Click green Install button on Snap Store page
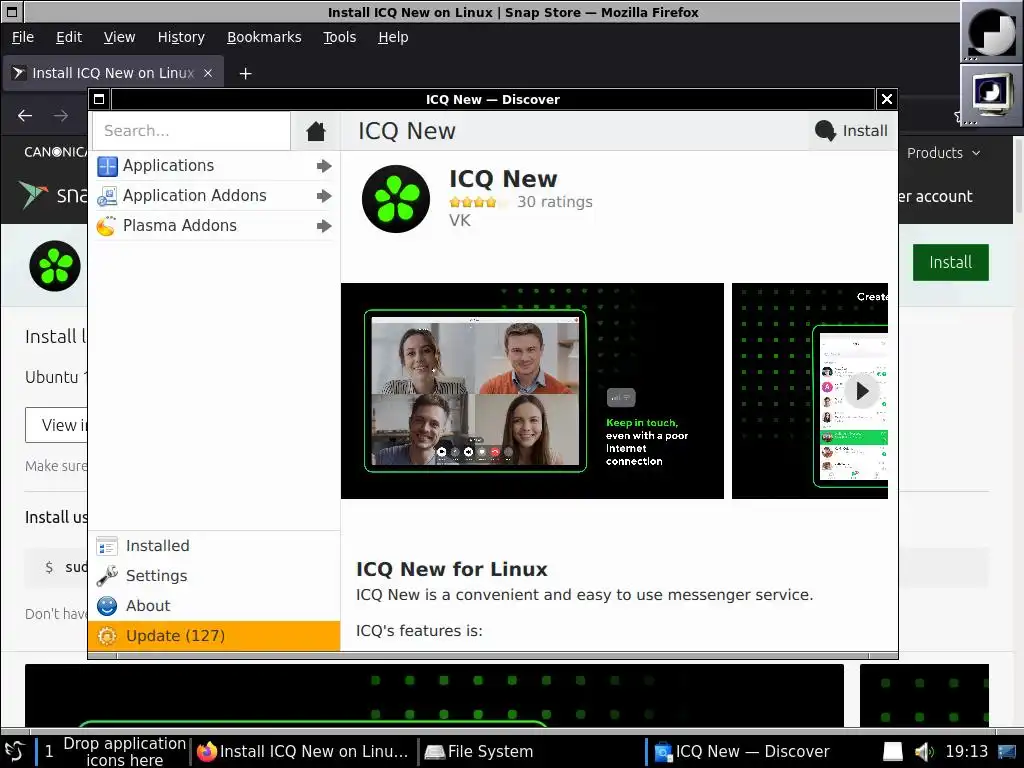Screen dimensions: 1024x768 (x=950, y=263)
